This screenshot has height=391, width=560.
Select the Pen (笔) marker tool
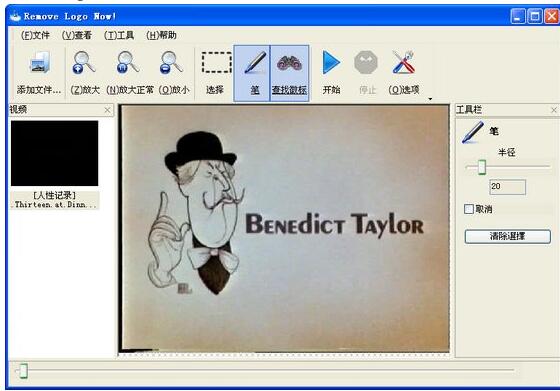[255, 63]
